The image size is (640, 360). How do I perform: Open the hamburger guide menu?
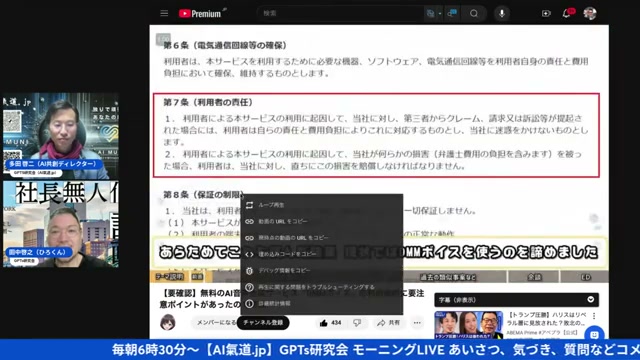164,13
